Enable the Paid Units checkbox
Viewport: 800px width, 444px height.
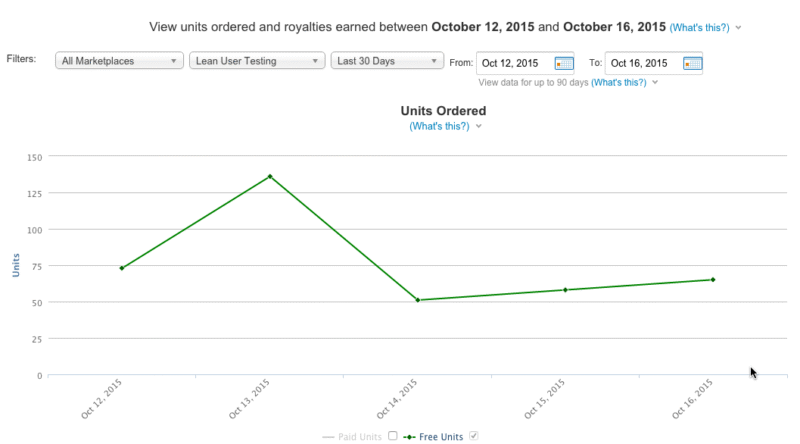393,436
